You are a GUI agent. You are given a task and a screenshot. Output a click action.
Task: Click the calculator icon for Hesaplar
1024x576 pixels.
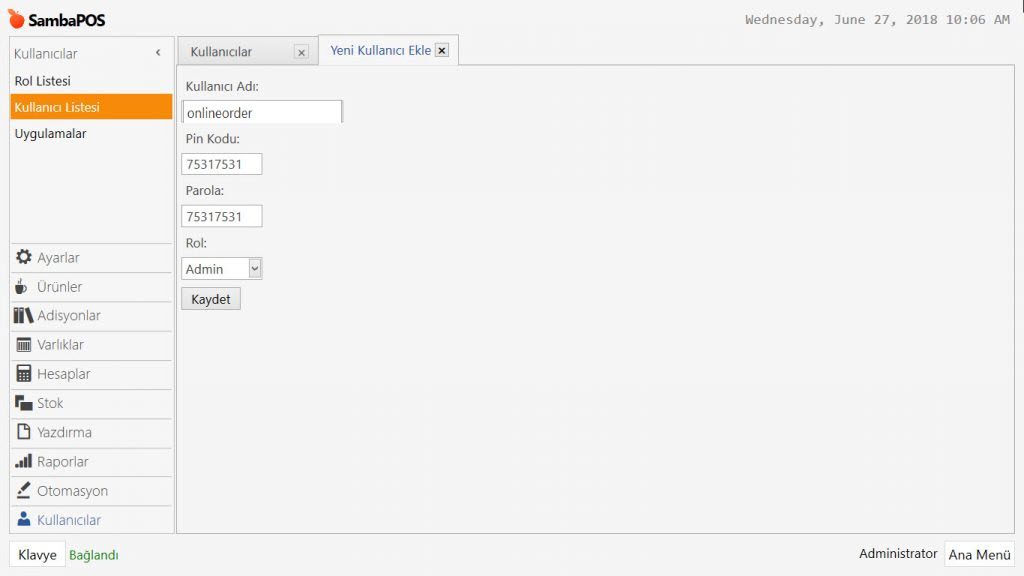point(24,374)
